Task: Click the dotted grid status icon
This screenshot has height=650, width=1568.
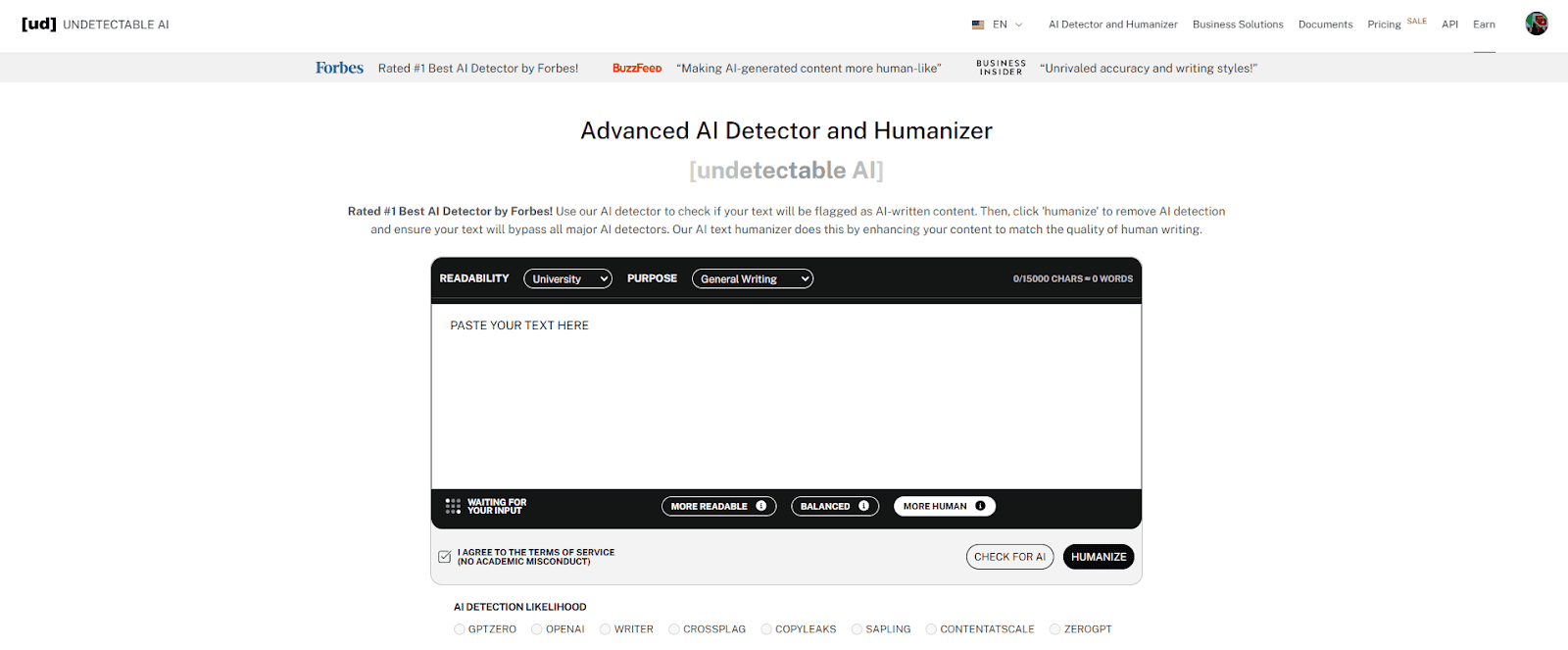Action: coord(453,506)
